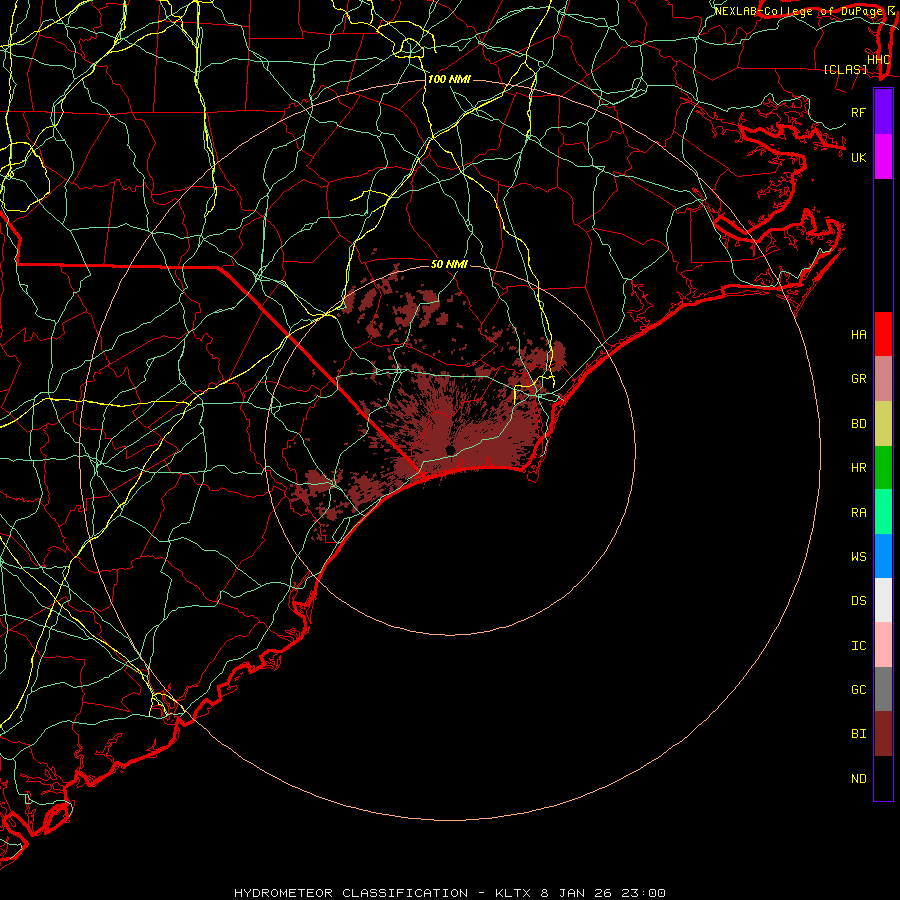Screen dimensions: 900x900
Task: Click the RF purple legend swatch
Action: [883, 112]
